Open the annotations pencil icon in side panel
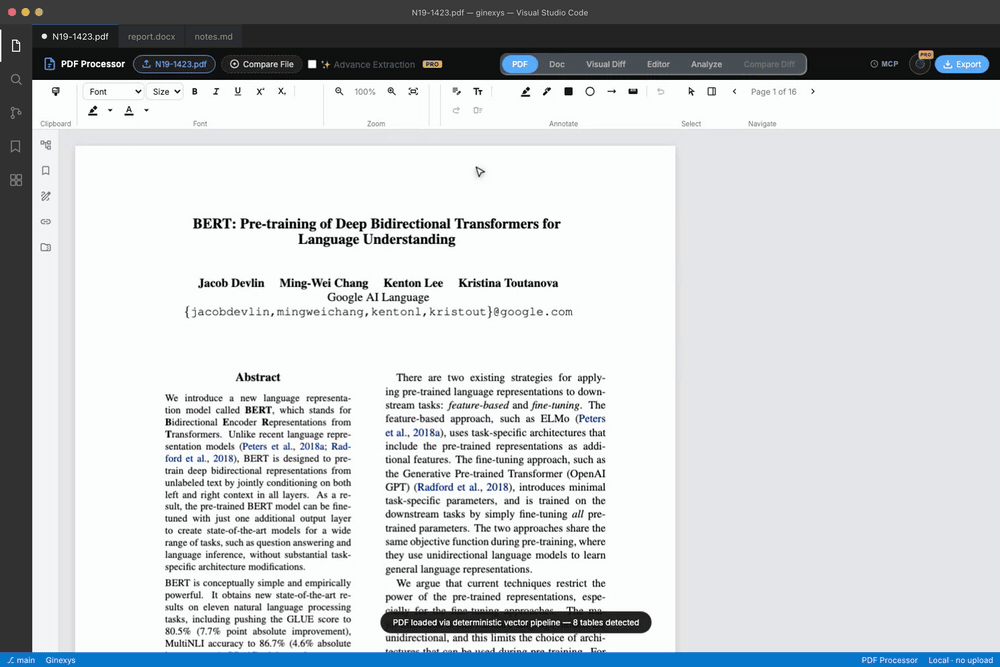Image resolution: width=1000 pixels, height=667 pixels. [x=46, y=196]
